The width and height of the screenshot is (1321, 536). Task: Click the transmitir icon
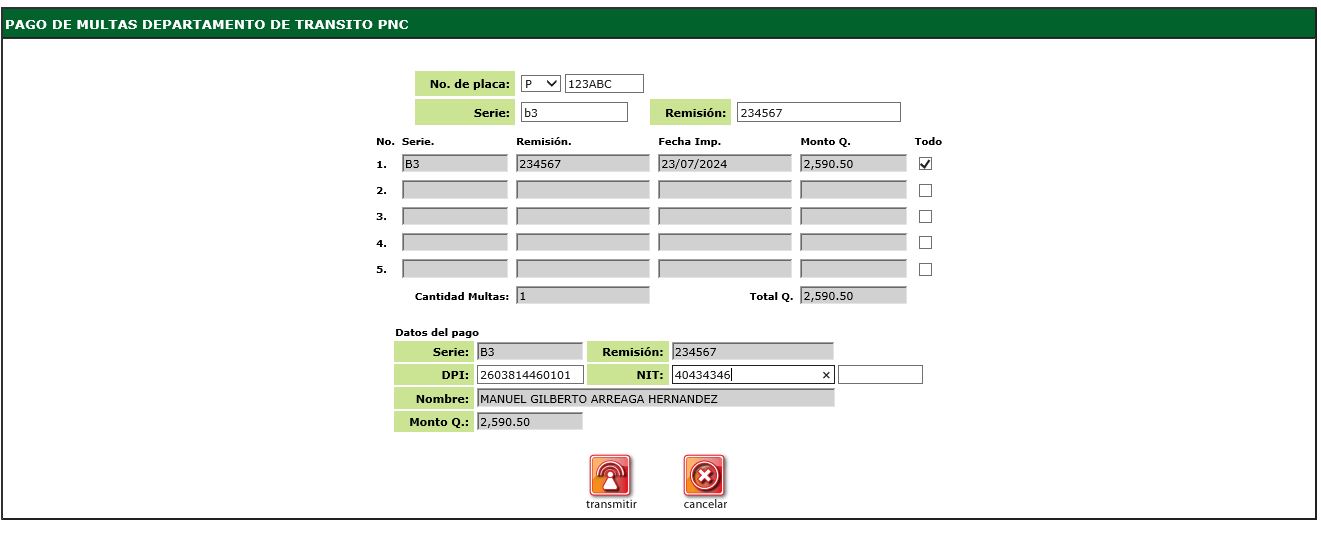click(610, 476)
